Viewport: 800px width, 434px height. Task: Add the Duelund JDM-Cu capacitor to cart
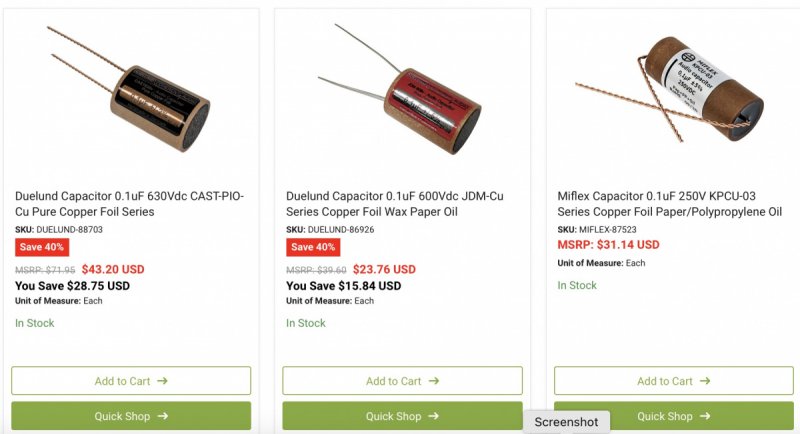point(402,381)
